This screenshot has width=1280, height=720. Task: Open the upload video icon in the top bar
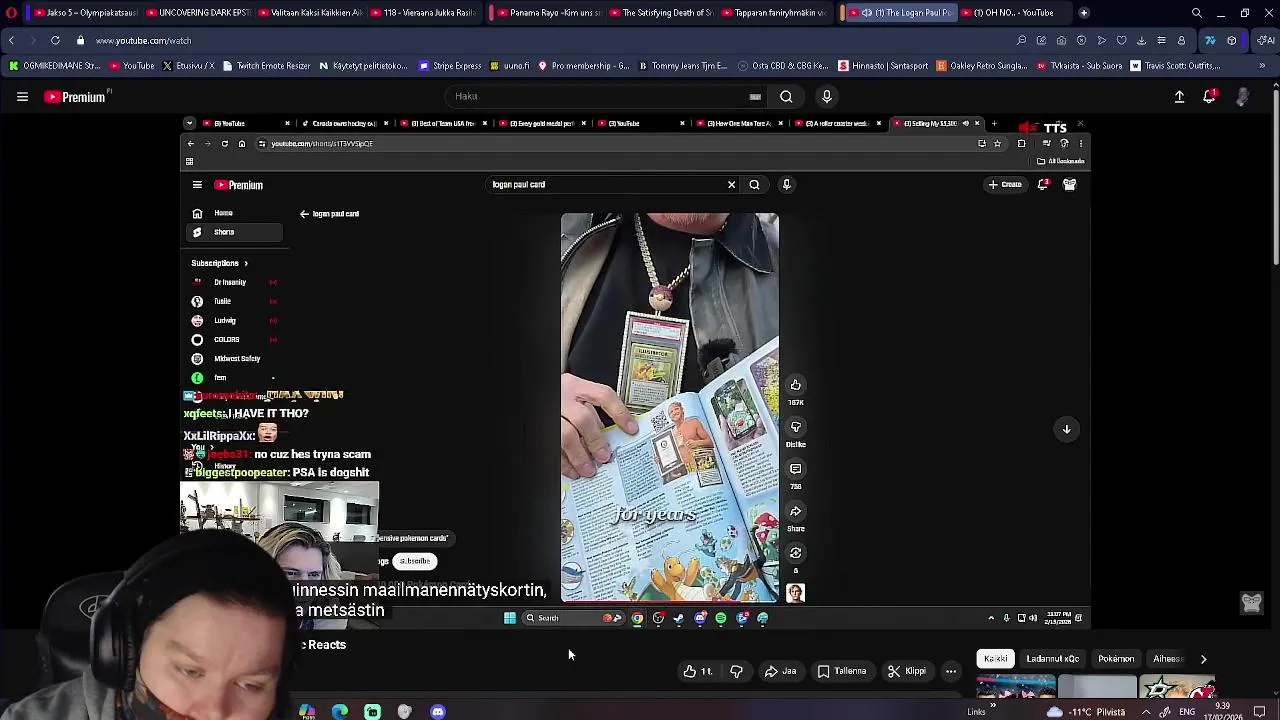pos(1179,97)
